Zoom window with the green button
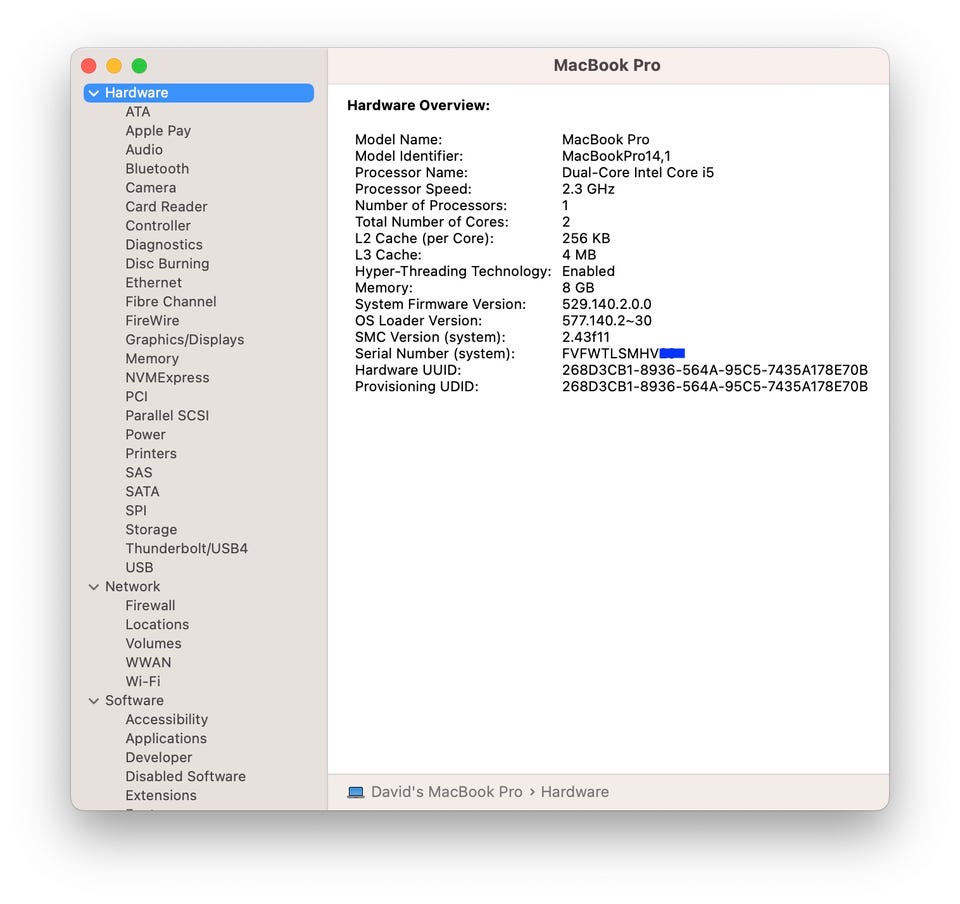The image size is (960, 904). pos(139,65)
